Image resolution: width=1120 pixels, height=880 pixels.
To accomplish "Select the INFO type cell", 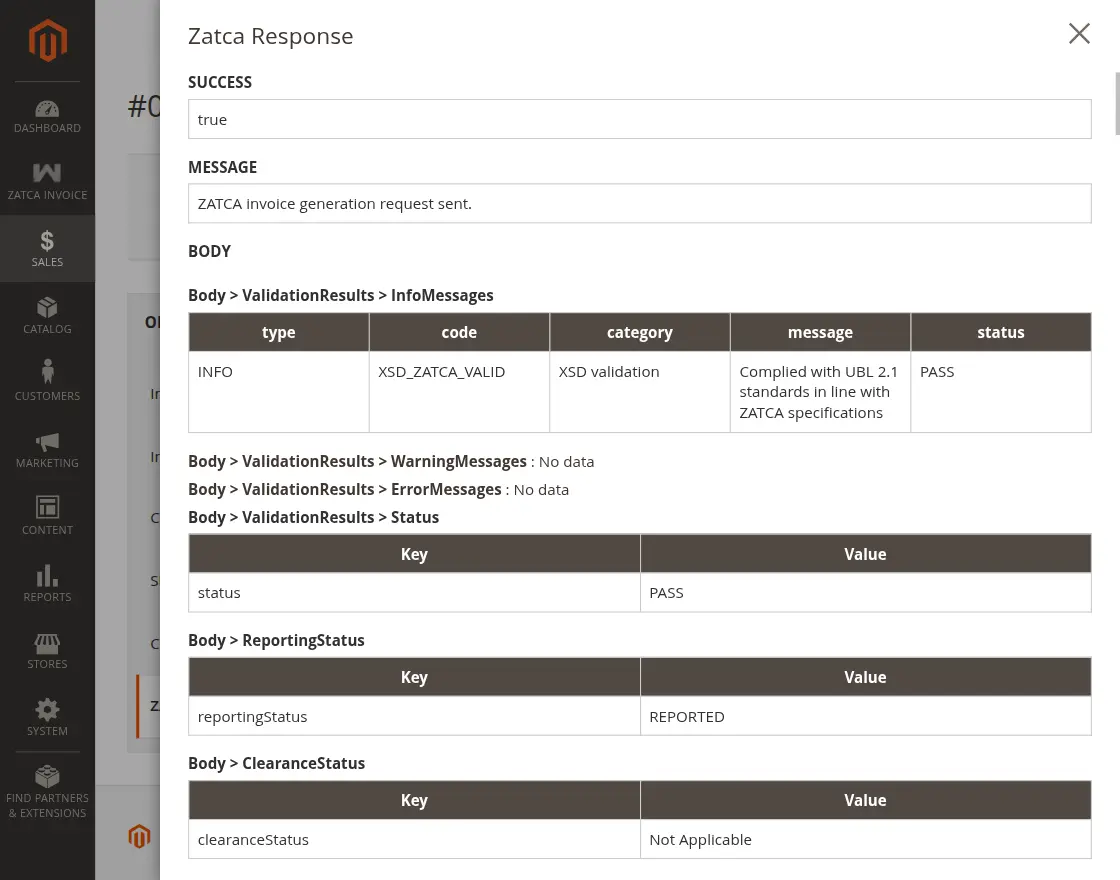I will [279, 391].
